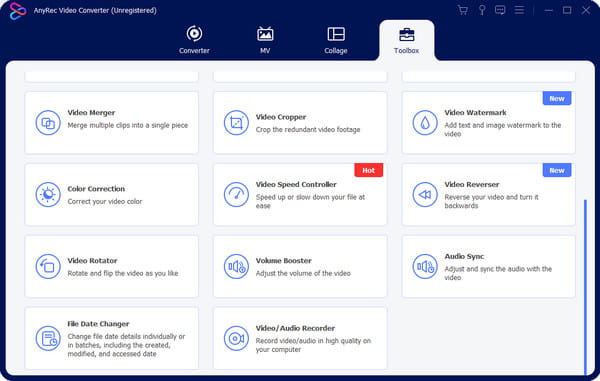Viewport: 600px width, 381px height.
Task: Click the Color Correction label
Action: [96, 189]
